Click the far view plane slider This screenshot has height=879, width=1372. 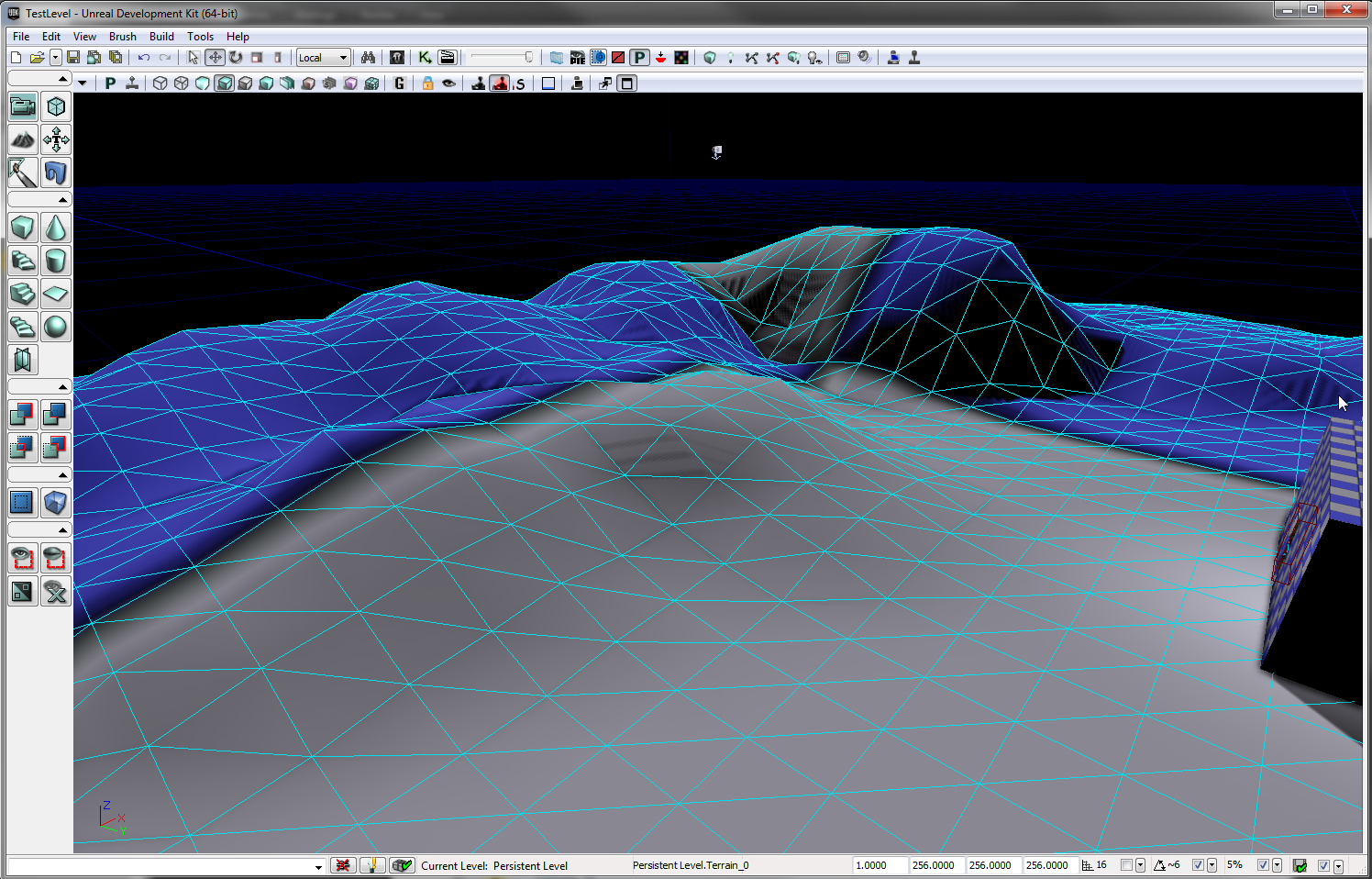tap(502, 57)
